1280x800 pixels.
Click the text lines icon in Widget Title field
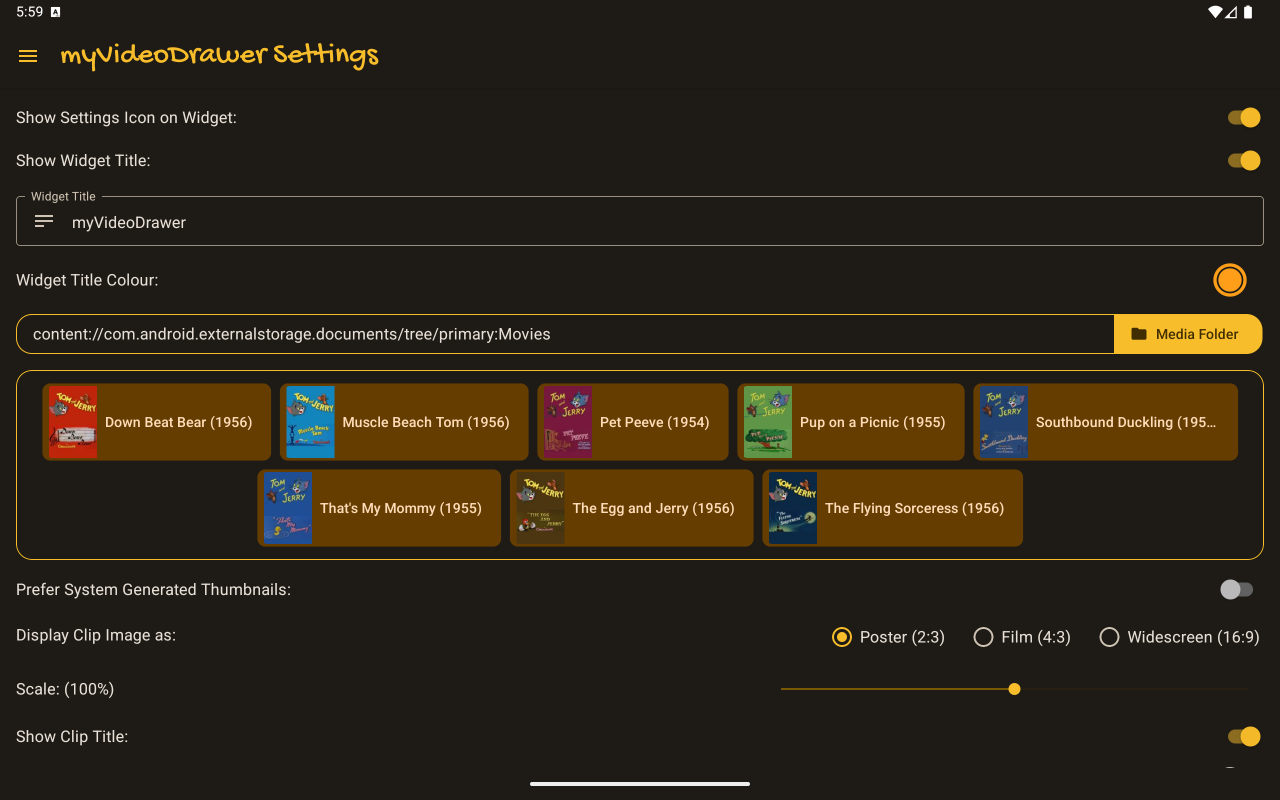(44, 221)
